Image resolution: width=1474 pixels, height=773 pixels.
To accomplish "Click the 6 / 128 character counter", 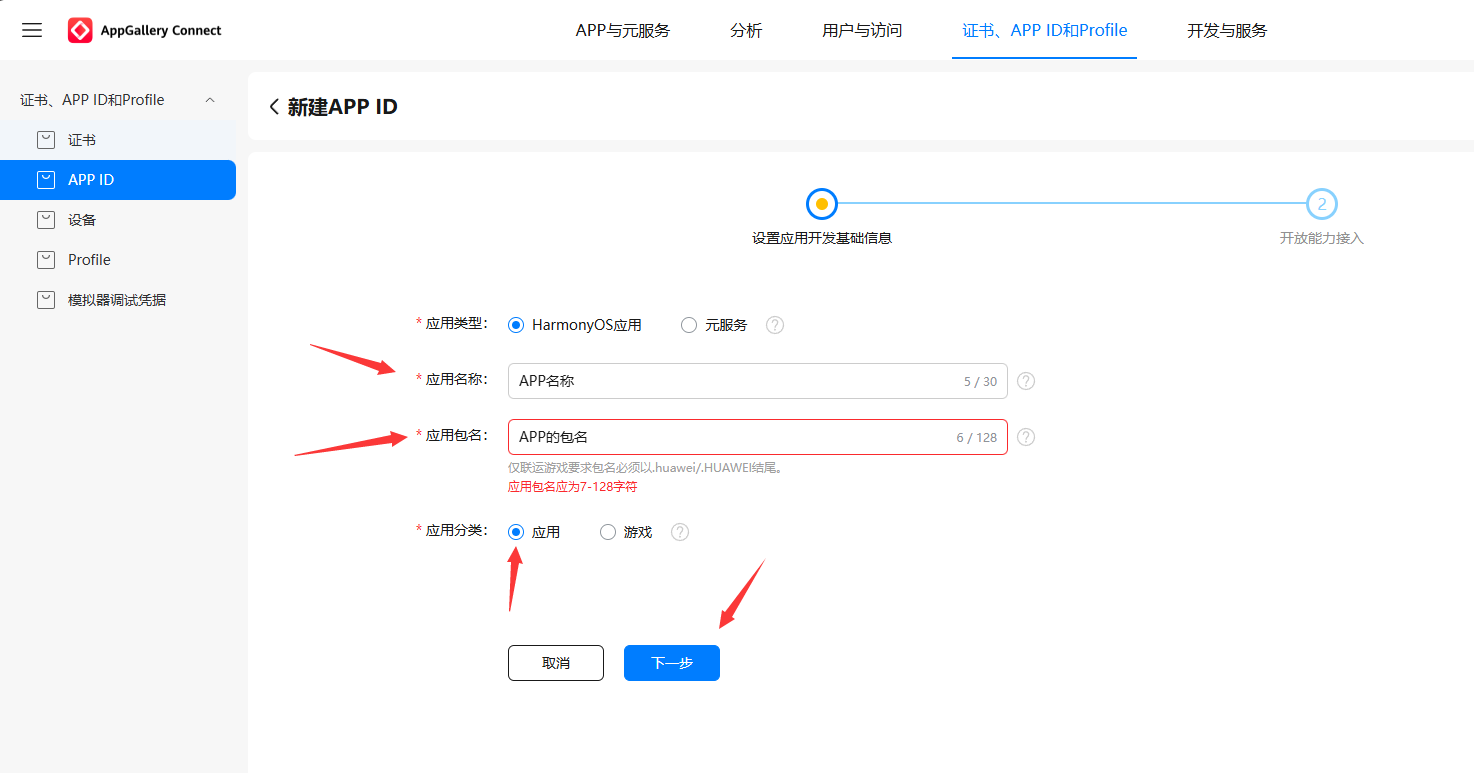I will 977,438.
